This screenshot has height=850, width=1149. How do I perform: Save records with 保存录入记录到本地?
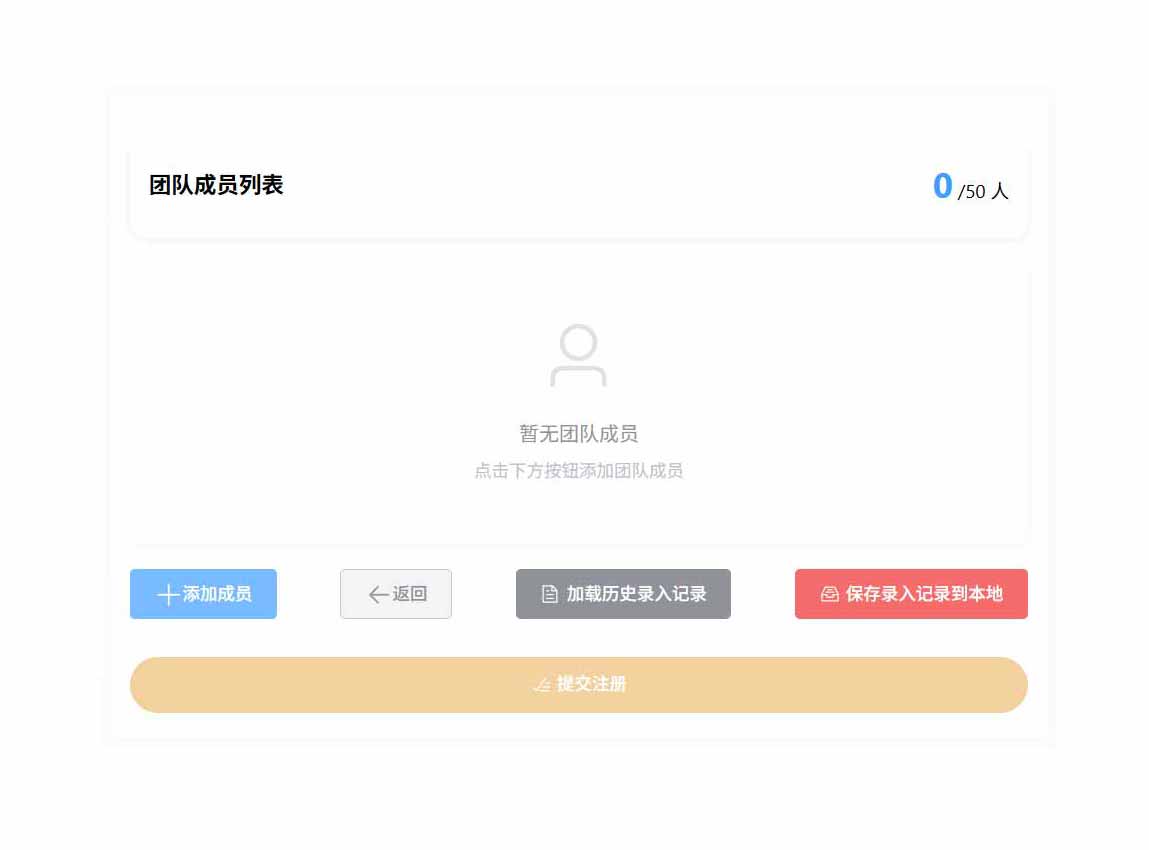coord(911,594)
